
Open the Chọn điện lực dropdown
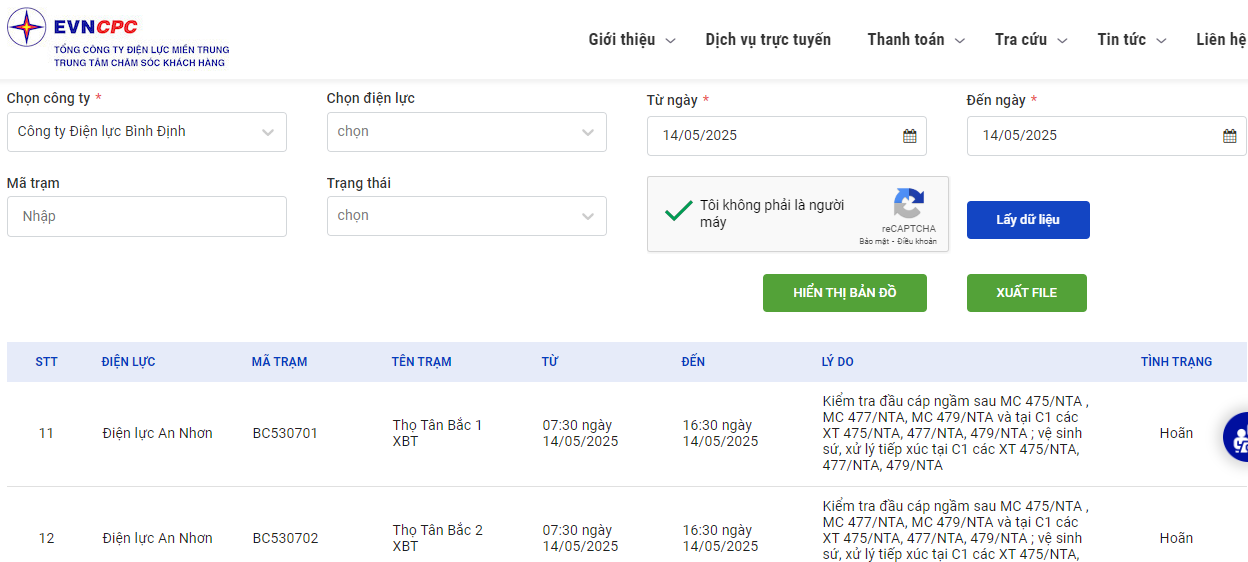pos(466,132)
